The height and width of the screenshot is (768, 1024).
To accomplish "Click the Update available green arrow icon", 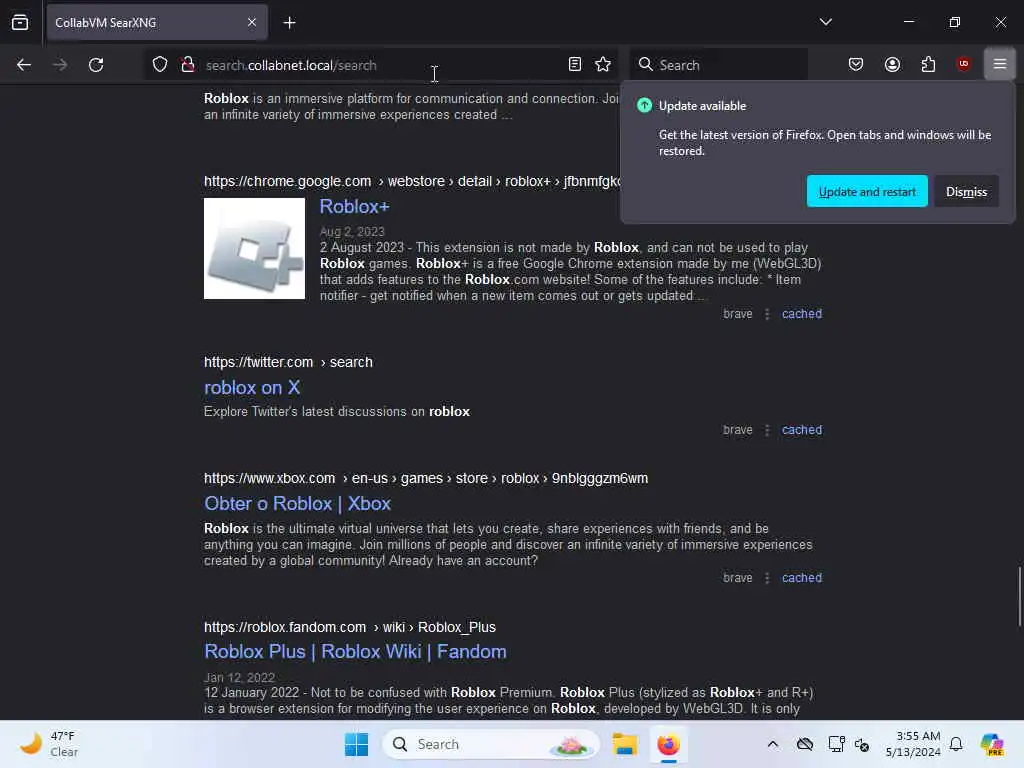I will pos(644,105).
